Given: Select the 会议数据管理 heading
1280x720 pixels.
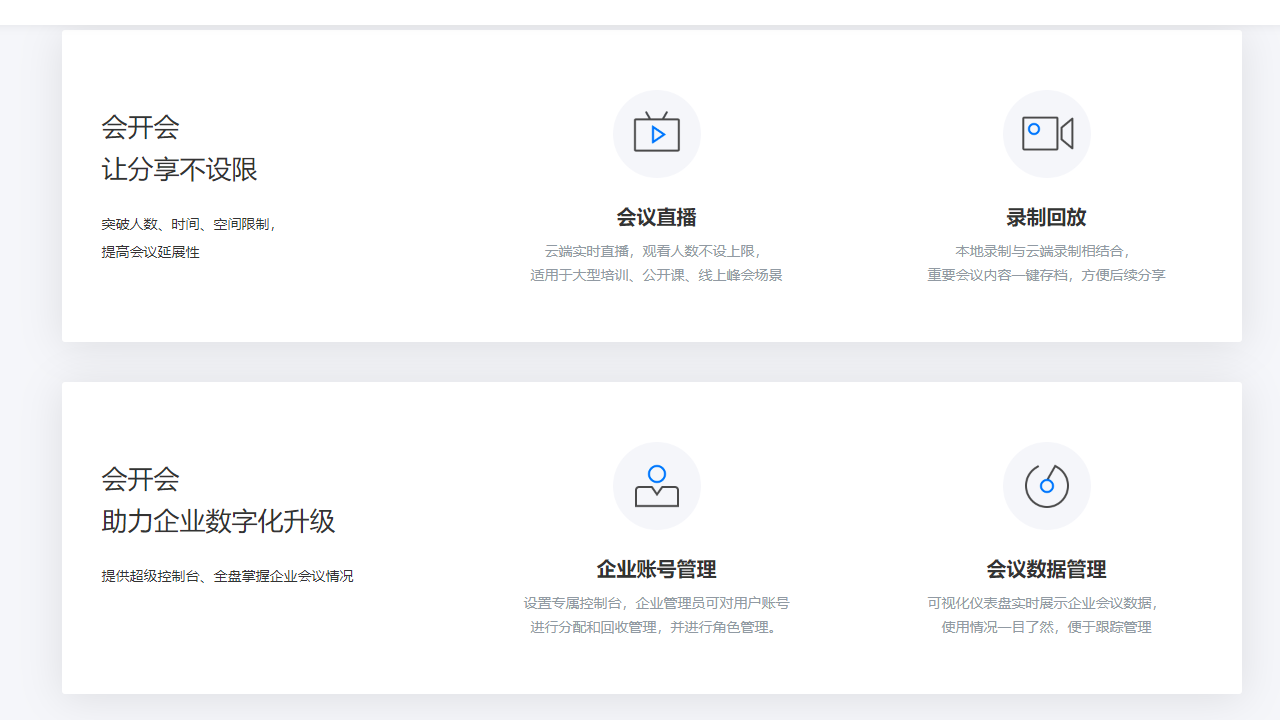Looking at the screenshot, I should point(1046,569).
